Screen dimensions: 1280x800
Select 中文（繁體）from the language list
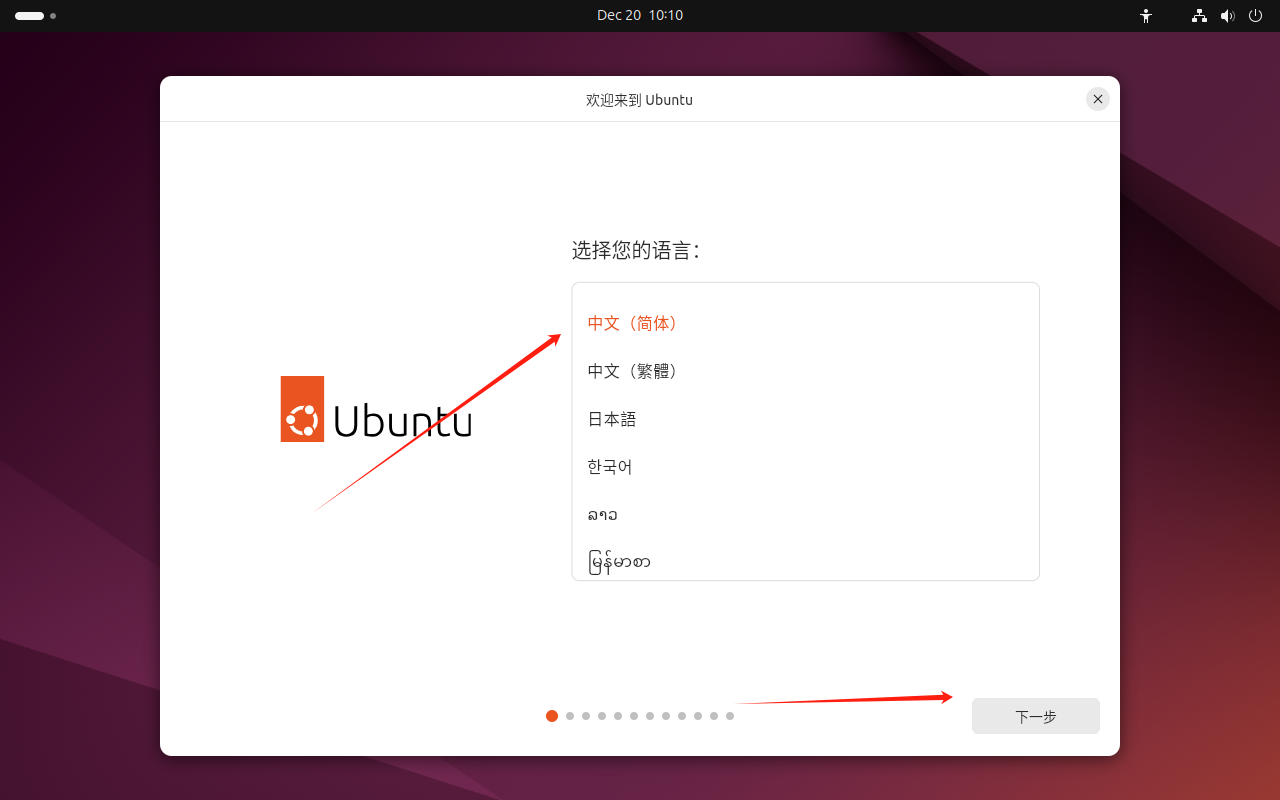tap(631, 370)
